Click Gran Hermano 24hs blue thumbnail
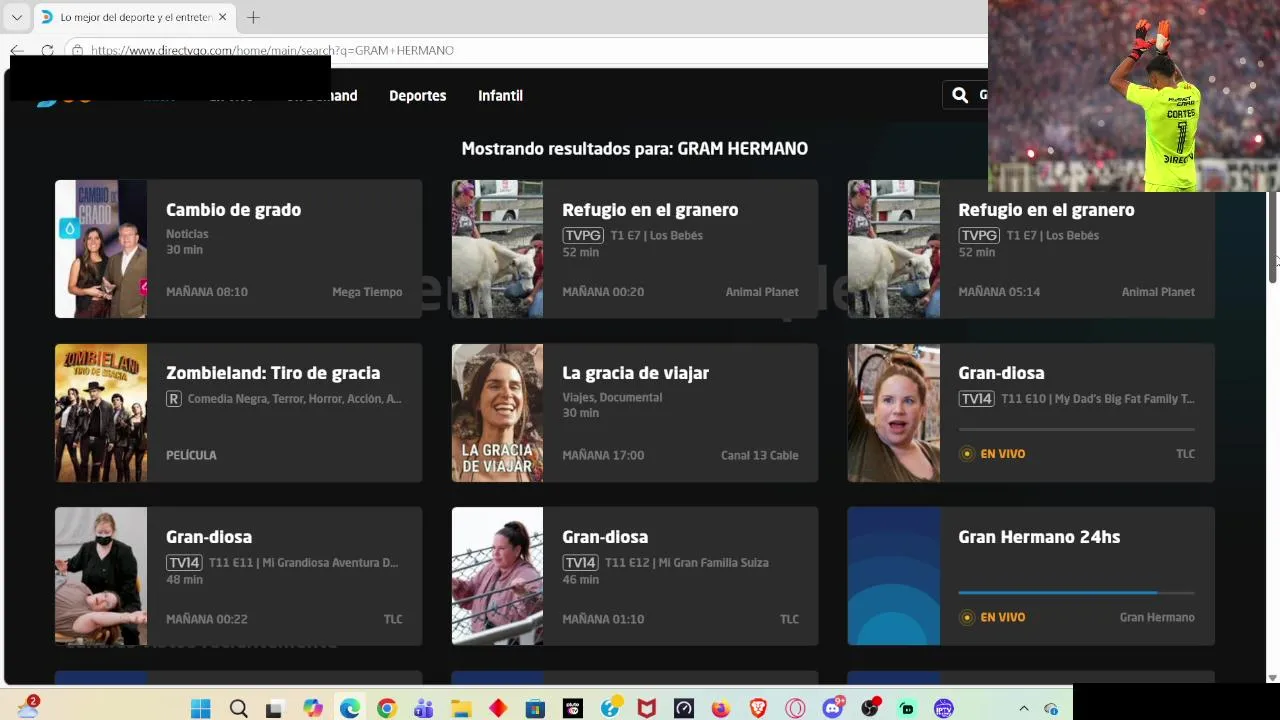The height and width of the screenshot is (720, 1280). [x=894, y=576]
